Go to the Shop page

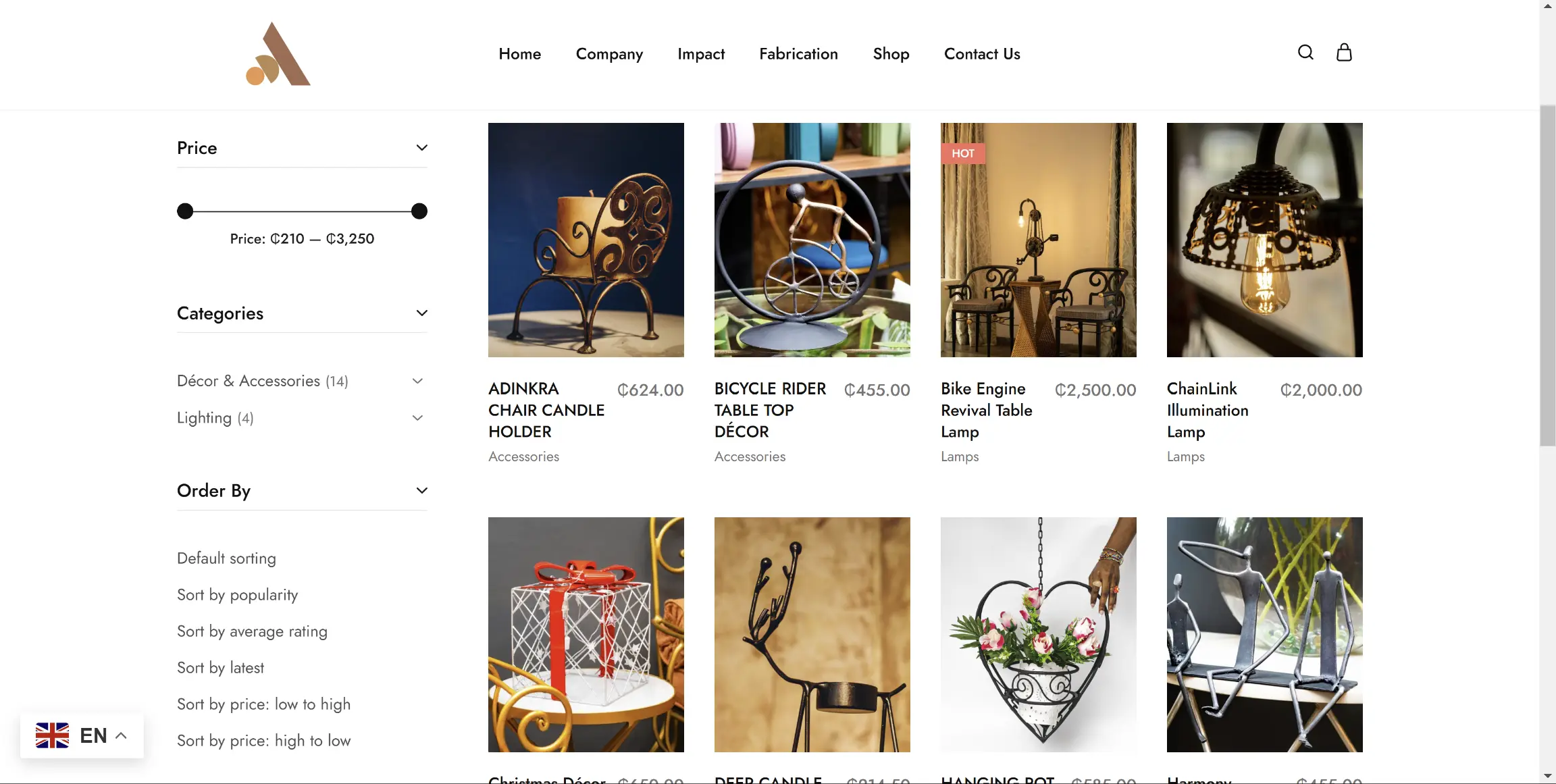891,54
